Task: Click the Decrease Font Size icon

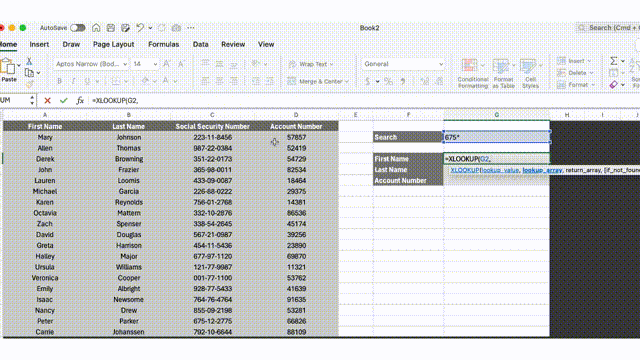Action: pos(181,64)
